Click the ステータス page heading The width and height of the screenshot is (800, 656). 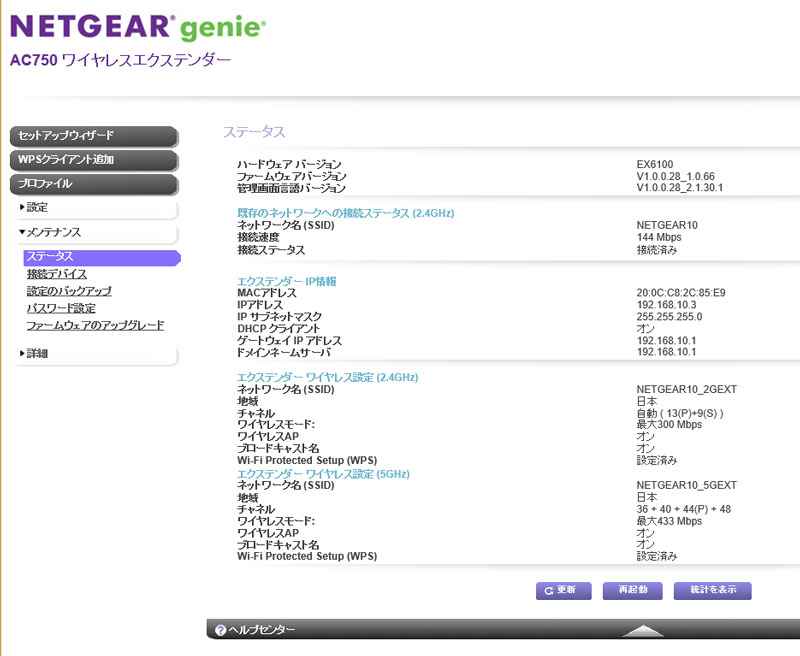[x=254, y=132]
